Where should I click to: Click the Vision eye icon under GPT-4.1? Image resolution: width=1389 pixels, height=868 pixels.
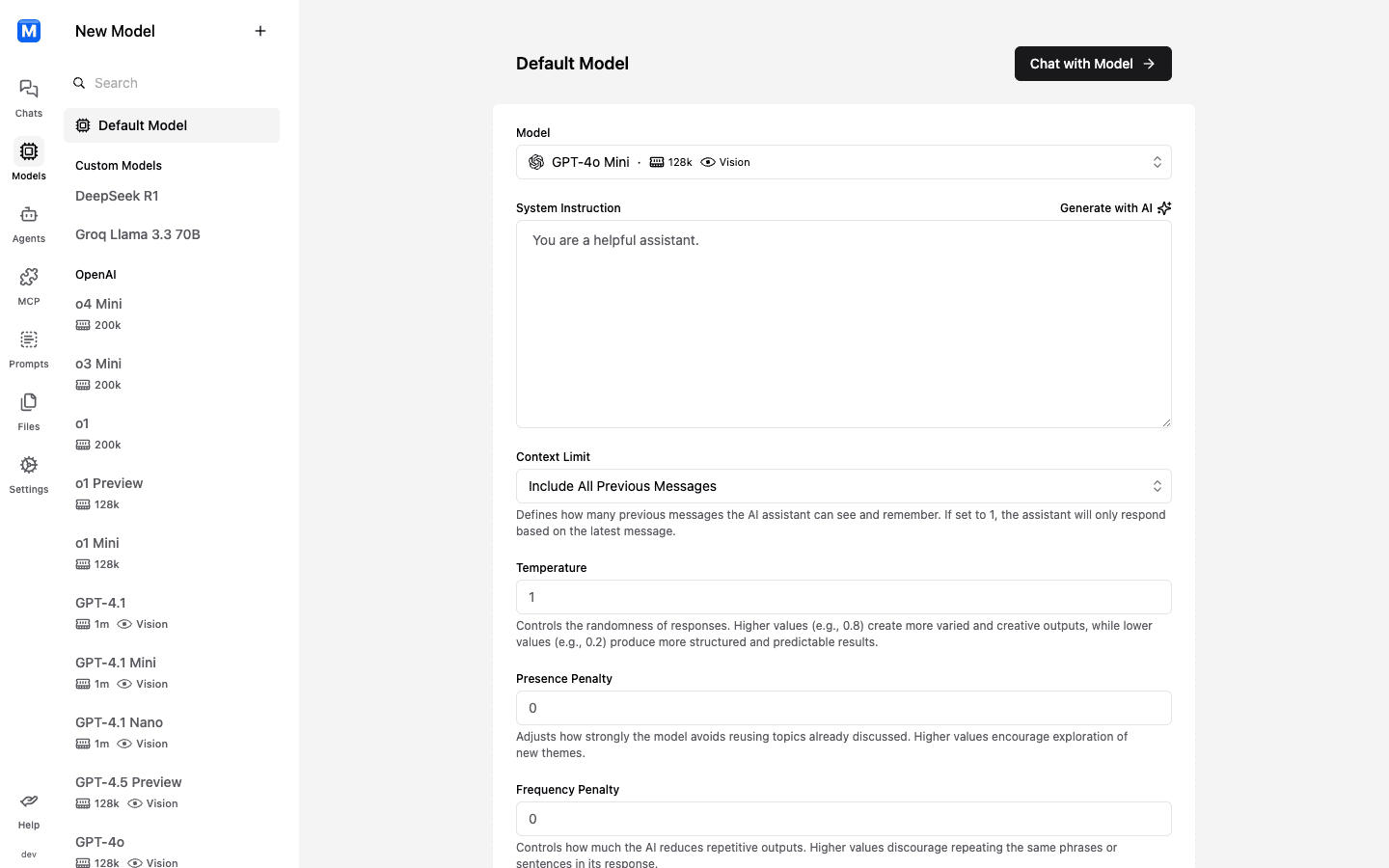124,624
